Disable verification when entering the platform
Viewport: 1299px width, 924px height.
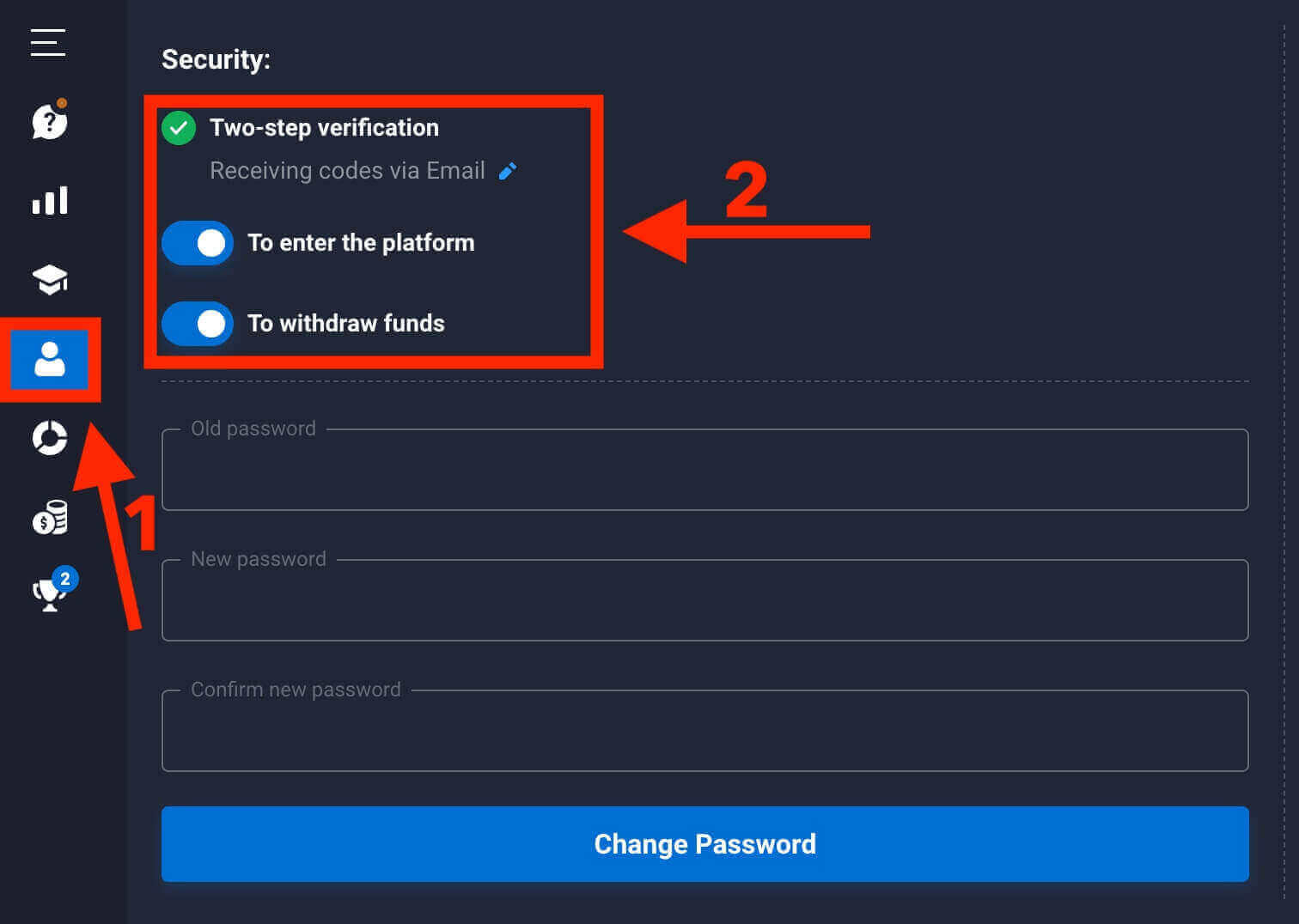[x=197, y=243]
